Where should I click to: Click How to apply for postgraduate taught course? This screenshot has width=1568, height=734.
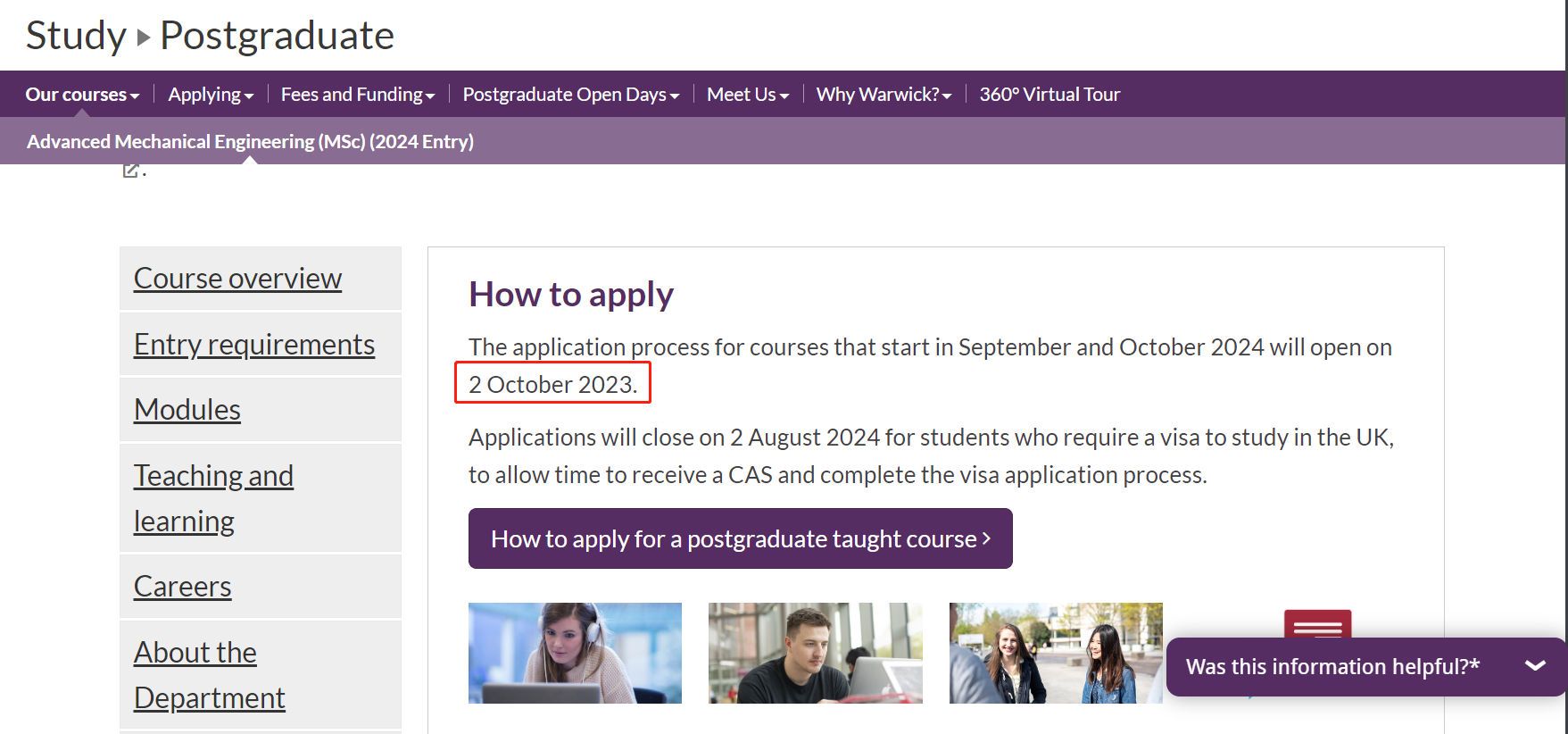pos(740,538)
